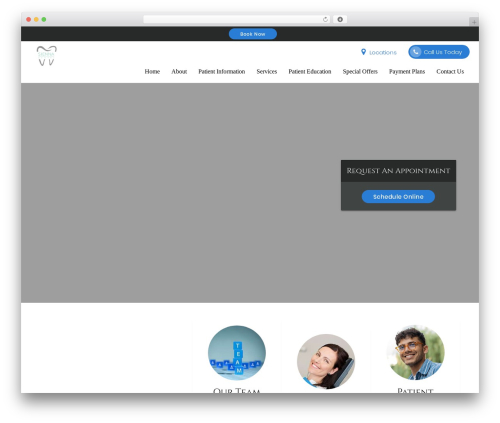Click the browser reload icon
This screenshot has height=423, width=500.
325,19
